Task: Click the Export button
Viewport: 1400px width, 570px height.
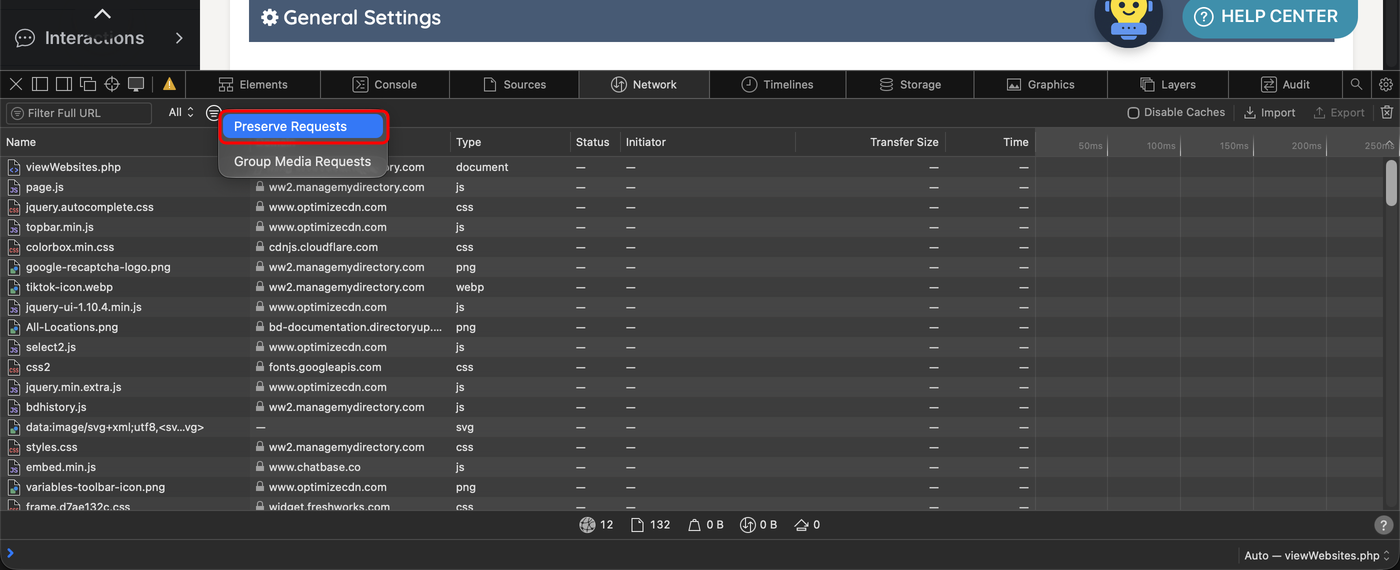Action: (1338, 113)
